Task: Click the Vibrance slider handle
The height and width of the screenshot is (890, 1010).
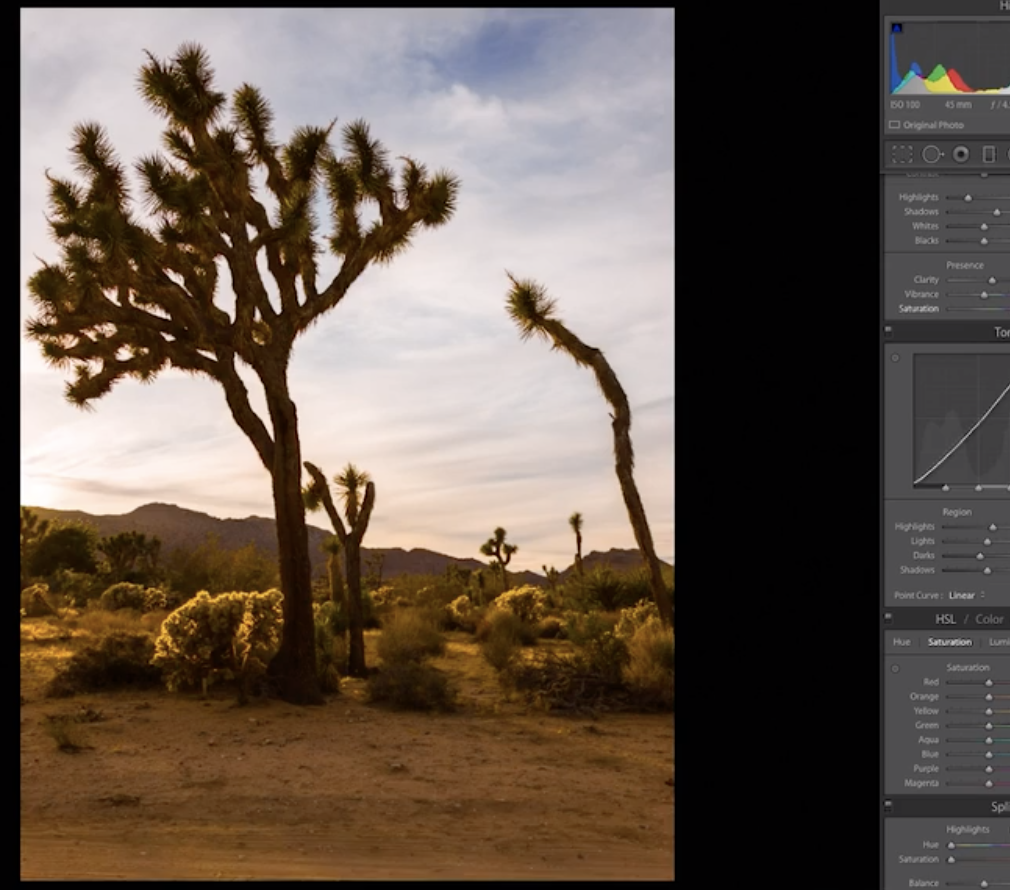Action: tap(984, 294)
